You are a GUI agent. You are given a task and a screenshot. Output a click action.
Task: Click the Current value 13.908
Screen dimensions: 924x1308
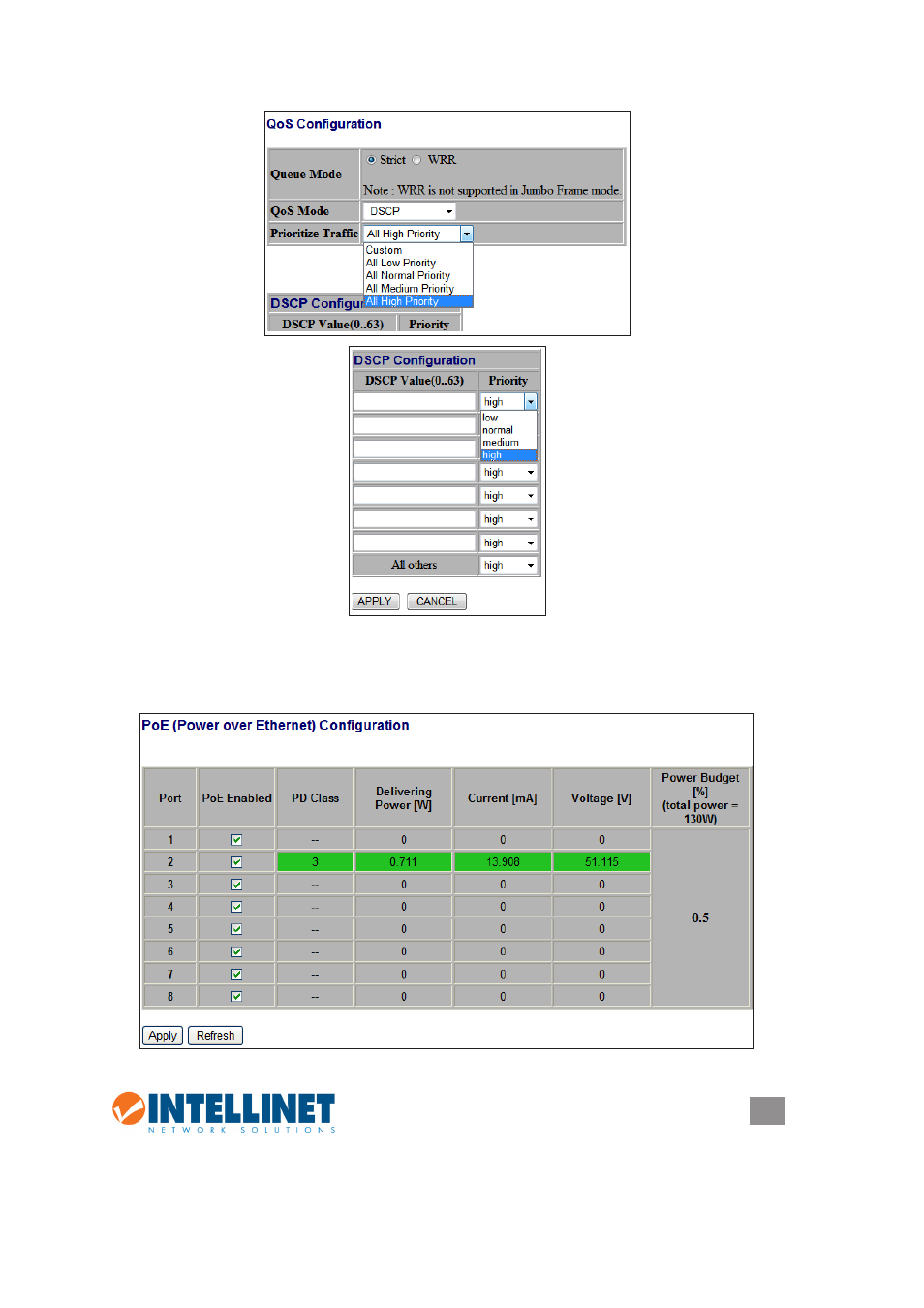click(x=503, y=862)
